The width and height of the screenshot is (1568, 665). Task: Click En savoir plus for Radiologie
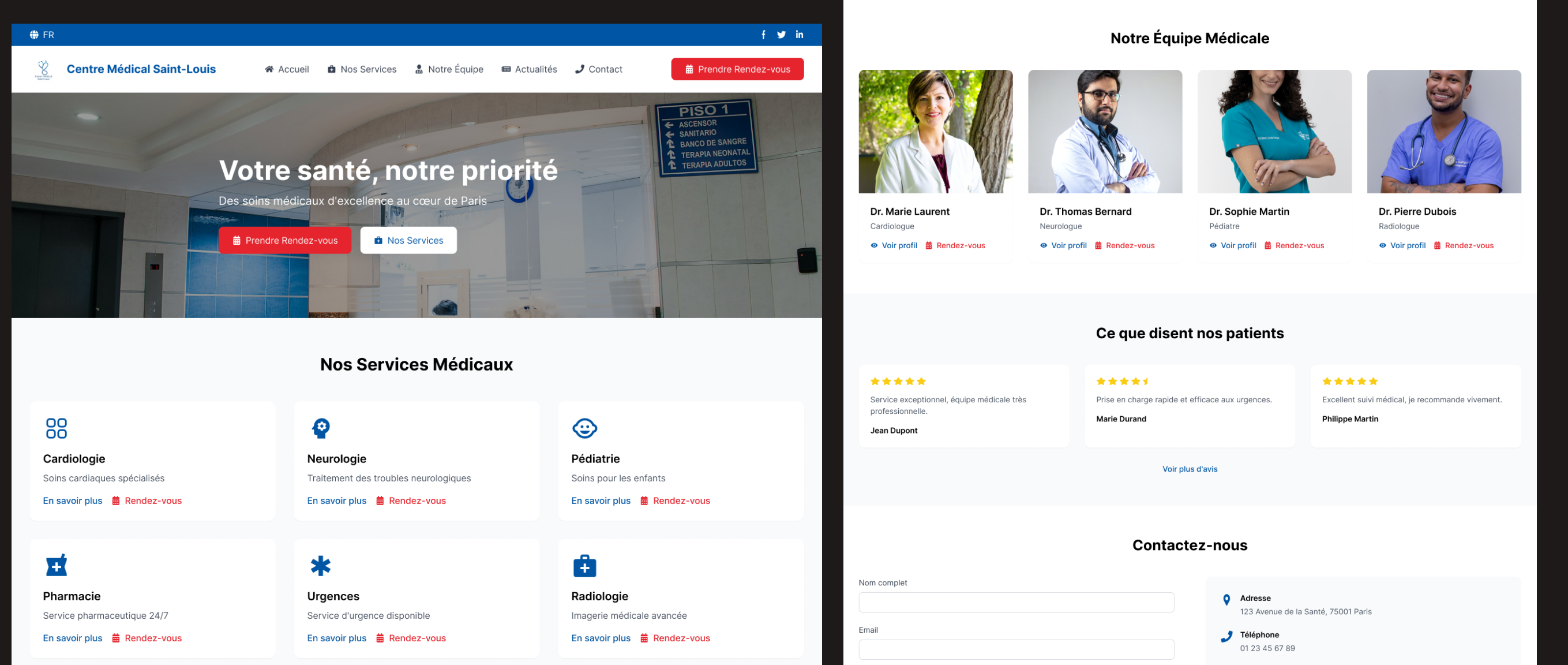pos(601,638)
